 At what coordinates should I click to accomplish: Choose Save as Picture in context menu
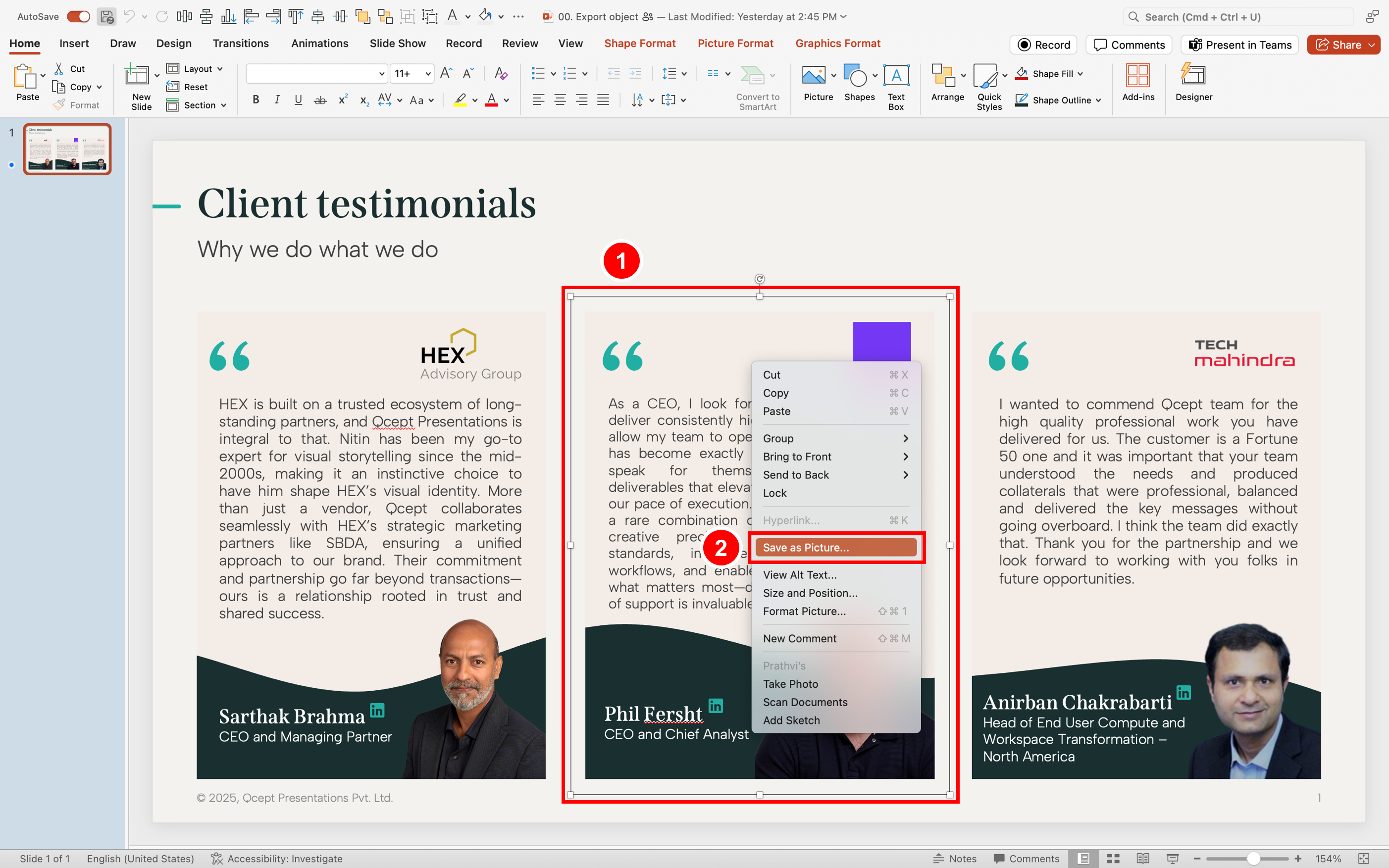tap(835, 548)
